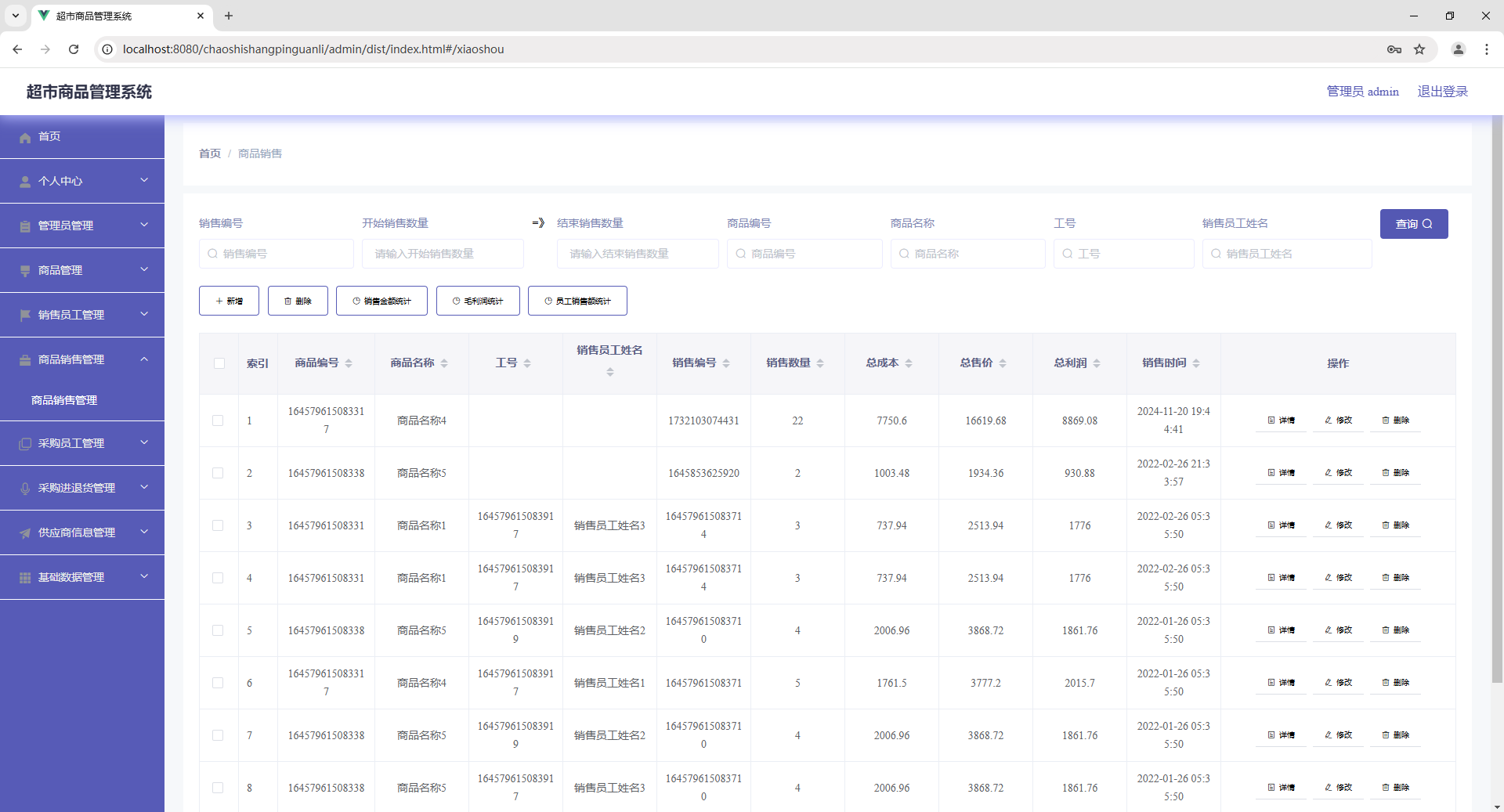1504x812 pixels.
Task: Click the magnifier icon in 销售编号 search field
Action: coord(212,254)
